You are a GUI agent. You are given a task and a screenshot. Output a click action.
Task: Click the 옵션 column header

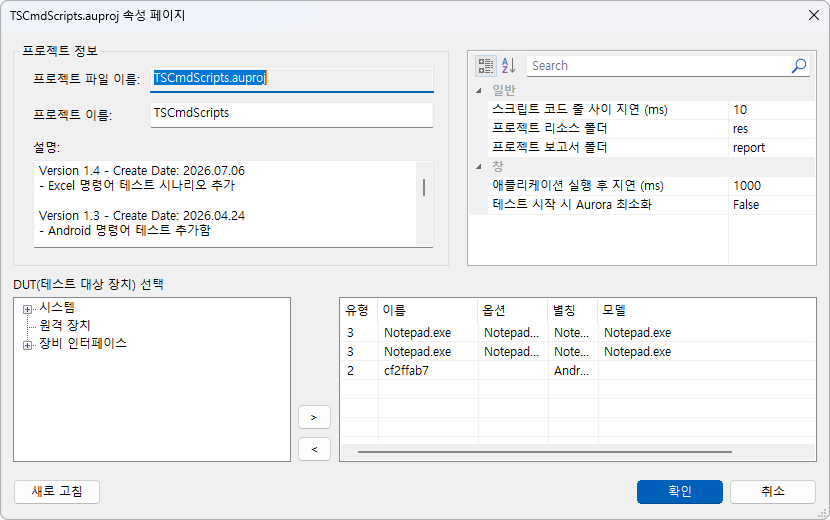point(513,310)
